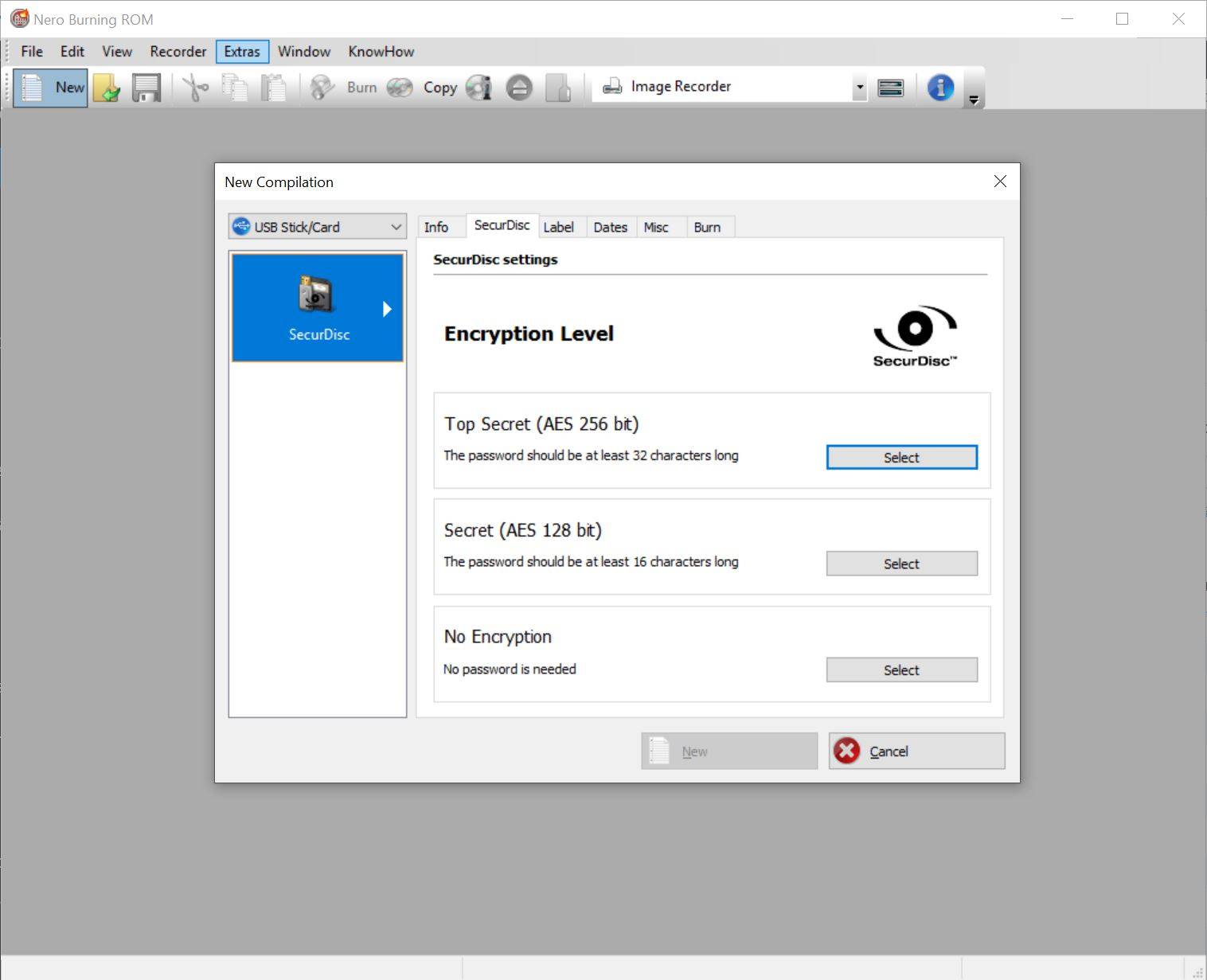Switch to the Dates tab
The image size is (1207, 980).
point(611,227)
